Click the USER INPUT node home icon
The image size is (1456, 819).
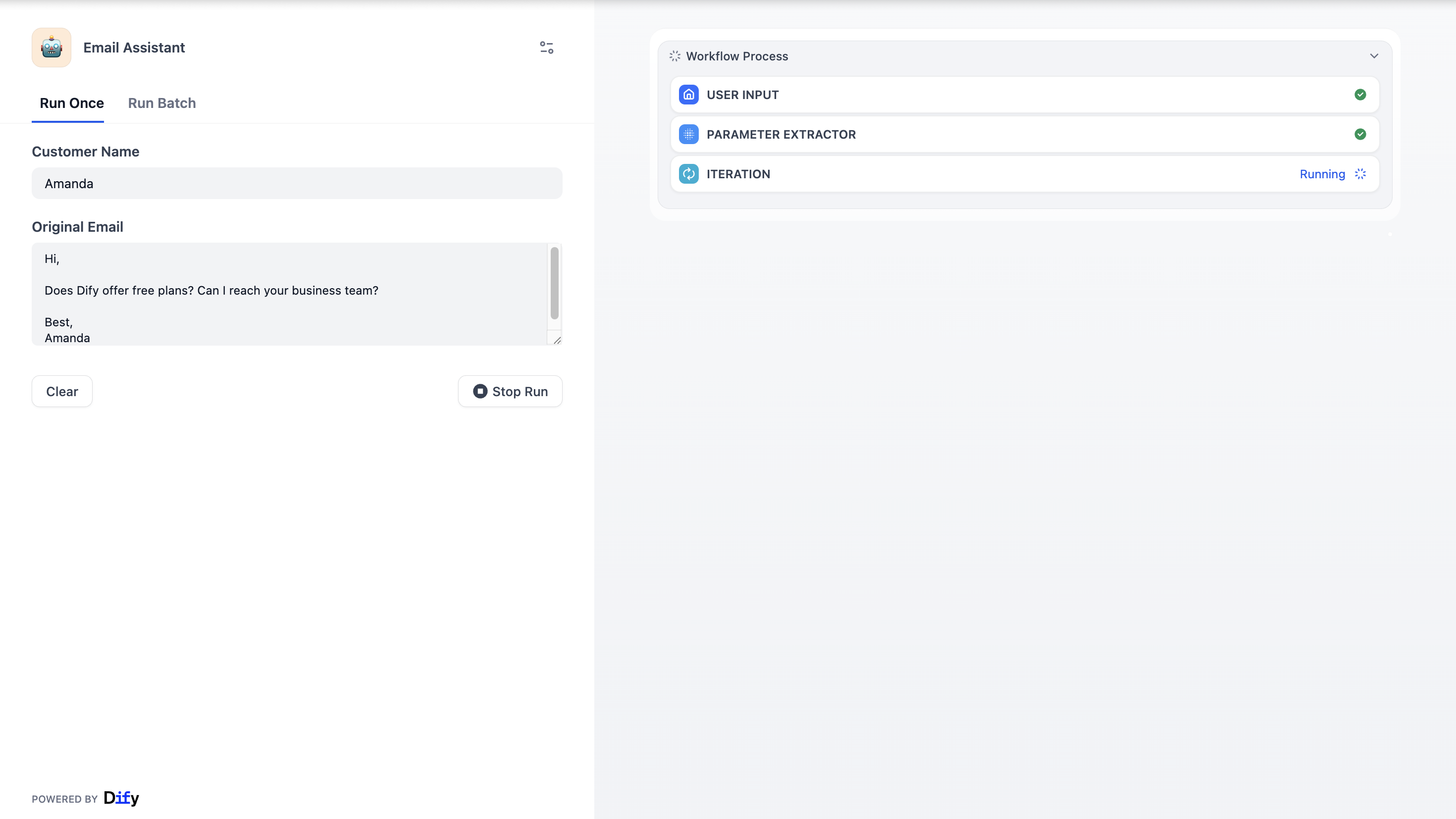(x=688, y=95)
